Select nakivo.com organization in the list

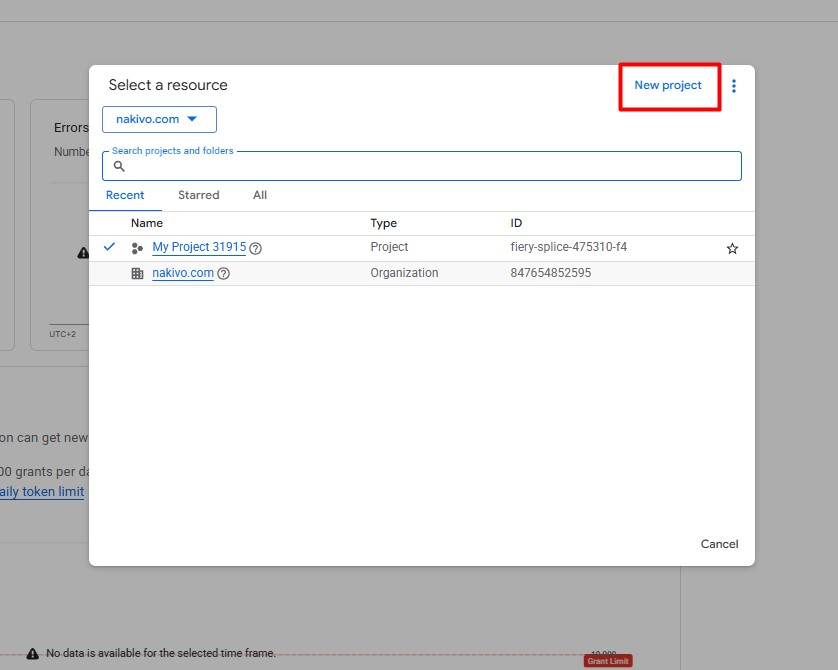point(183,273)
